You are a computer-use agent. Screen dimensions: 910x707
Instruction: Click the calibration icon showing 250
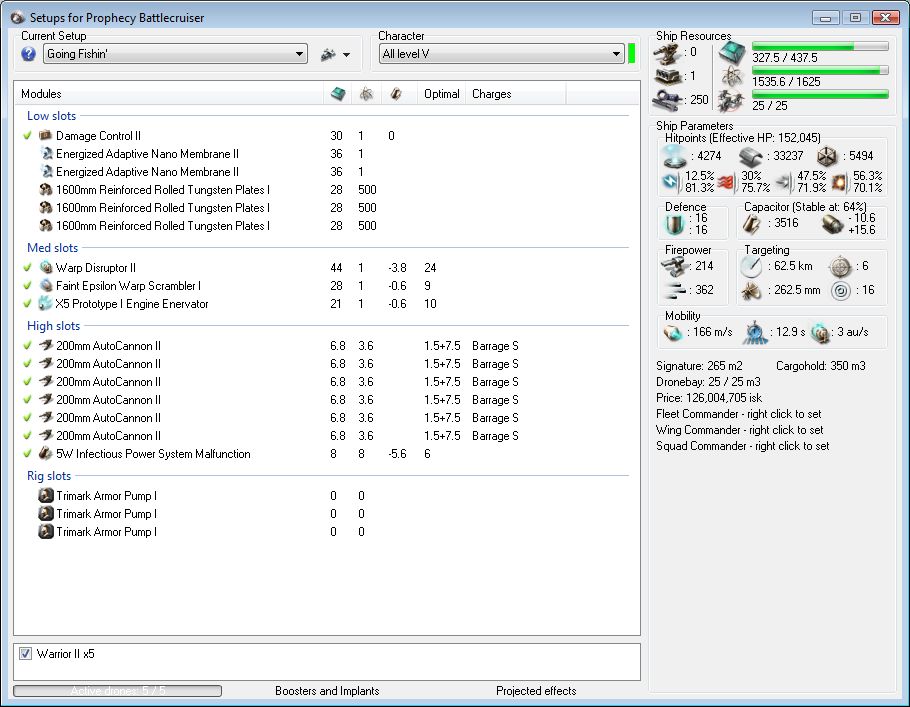667,100
